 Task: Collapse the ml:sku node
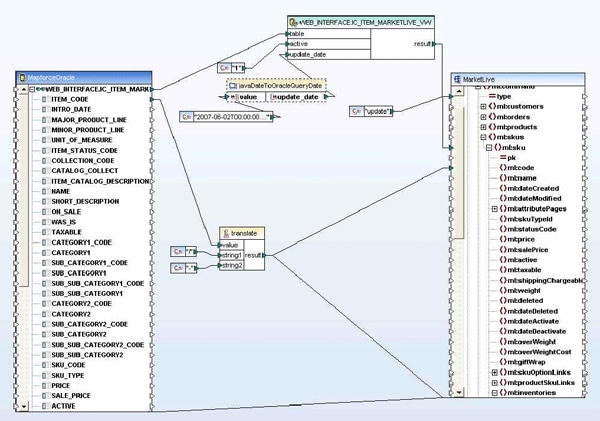489,147
